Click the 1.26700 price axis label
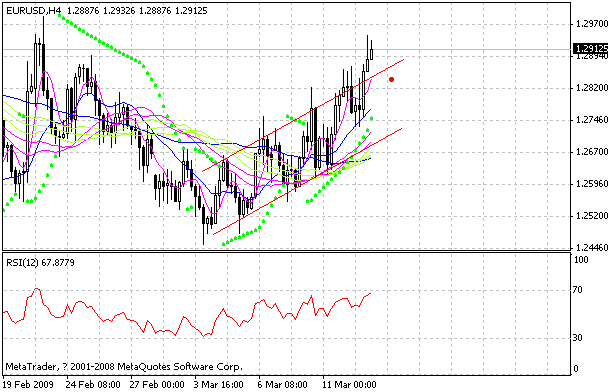Image resolution: width=608 pixels, height=392 pixels. tap(592, 152)
